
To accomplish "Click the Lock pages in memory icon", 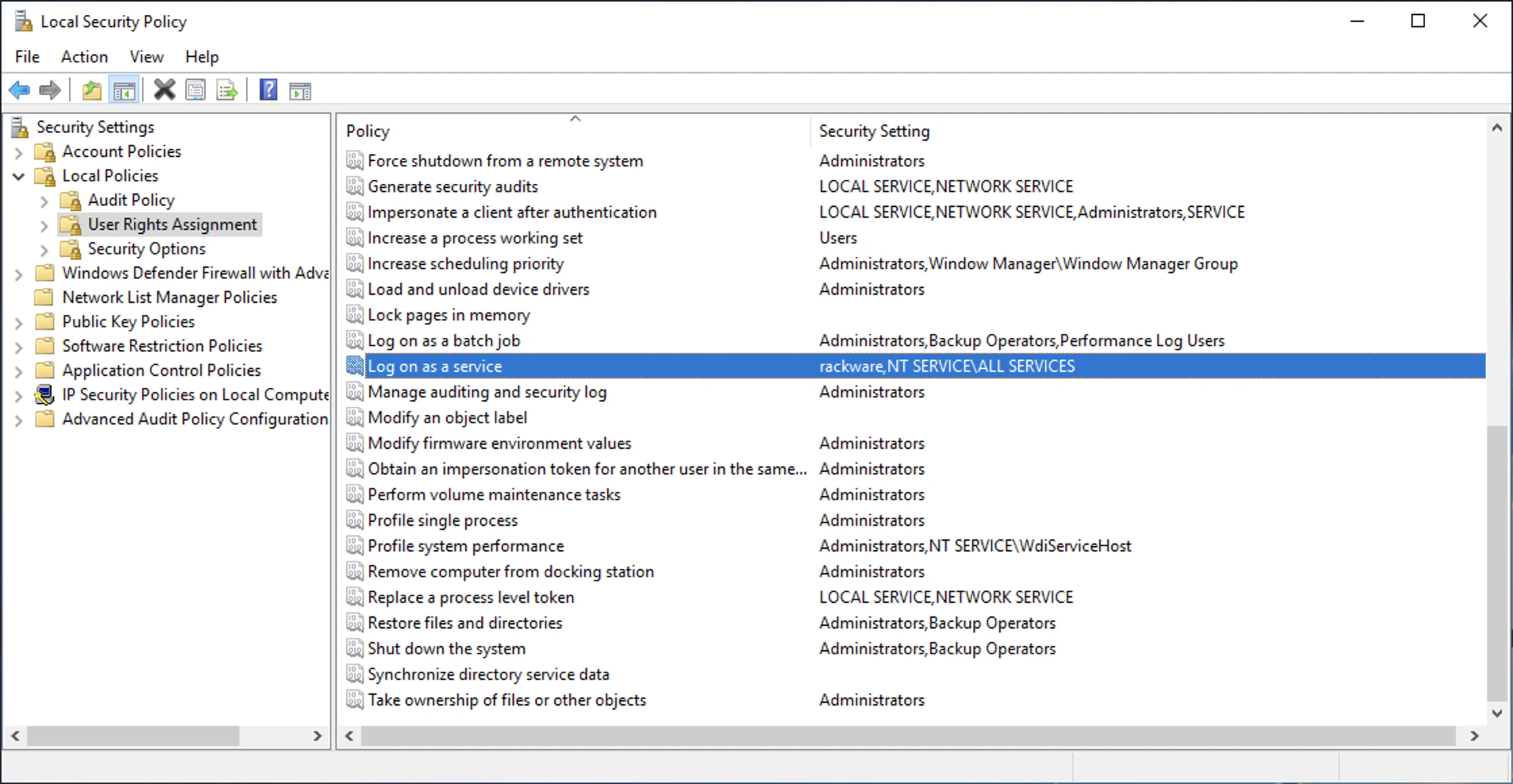I will coord(355,315).
